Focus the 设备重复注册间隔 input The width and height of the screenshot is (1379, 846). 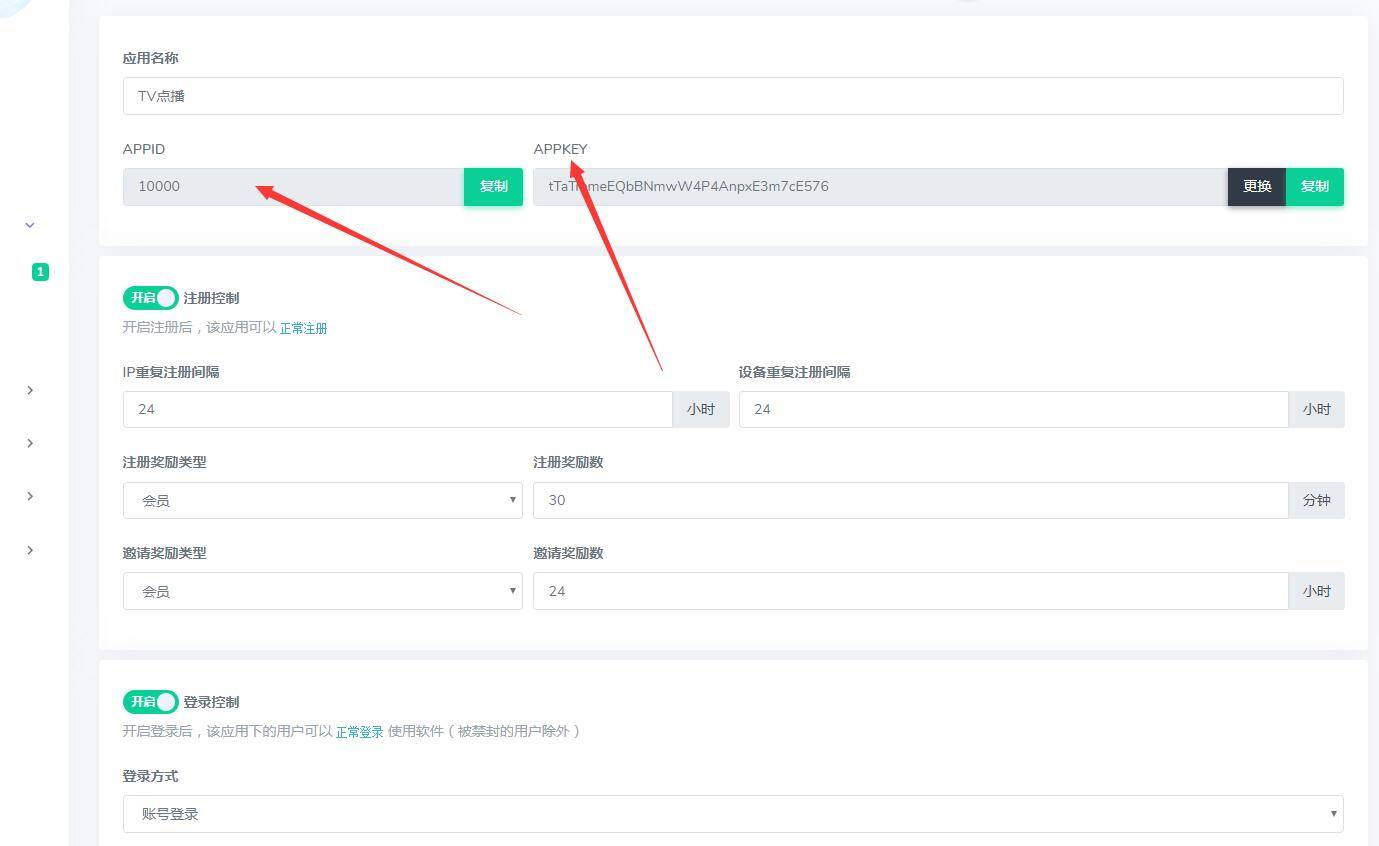(1013, 409)
